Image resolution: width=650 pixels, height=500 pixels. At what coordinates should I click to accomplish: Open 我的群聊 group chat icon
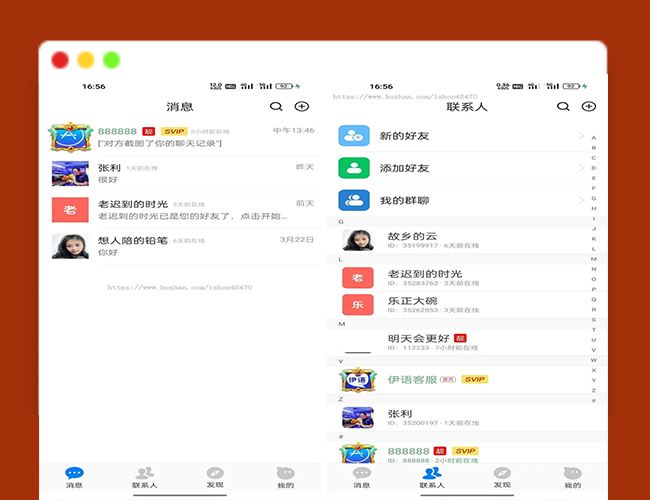click(x=354, y=200)
